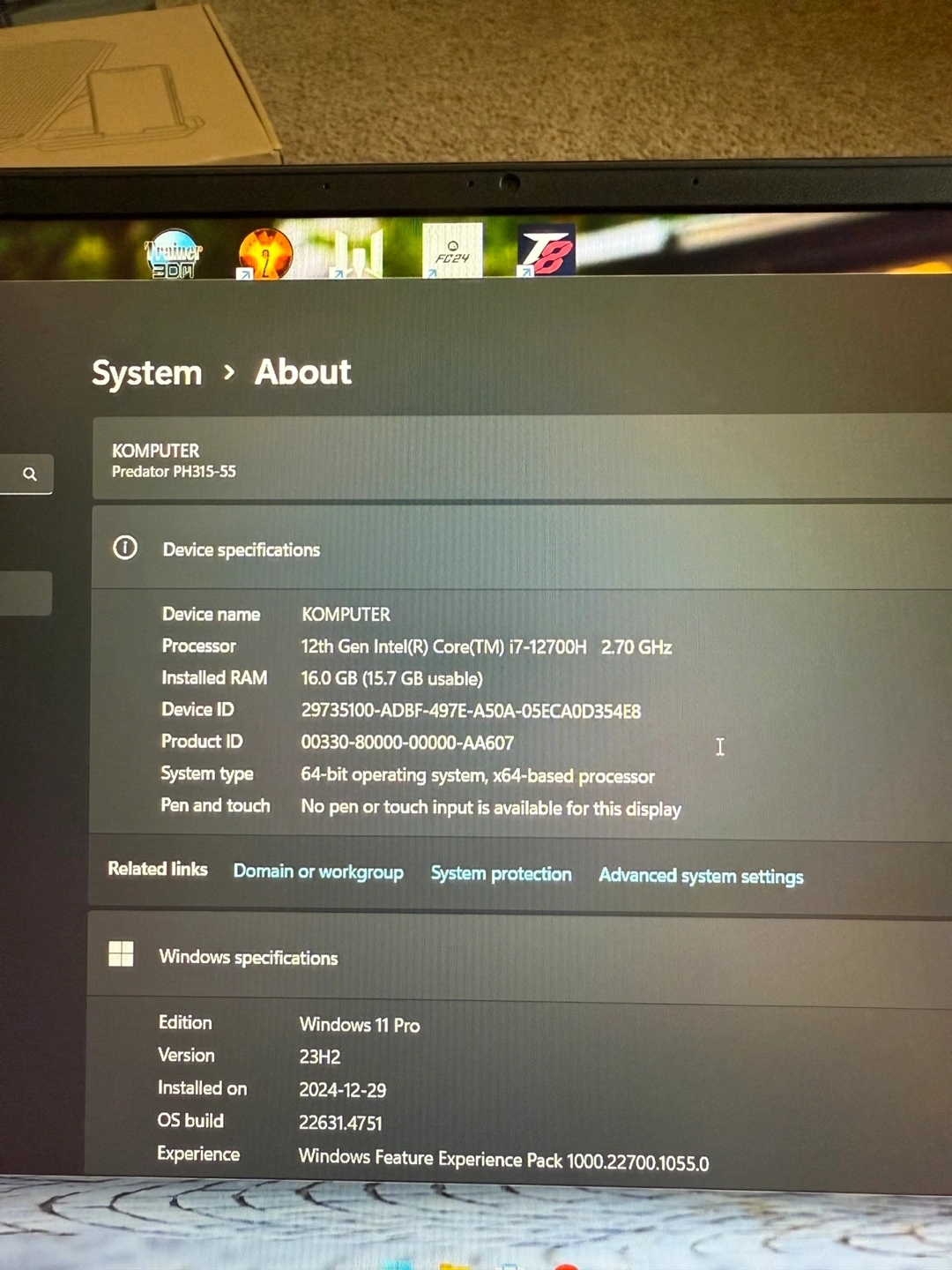Click the No pen or touch input text
This screenshot has width=952, height=1270.
[491, 808]
